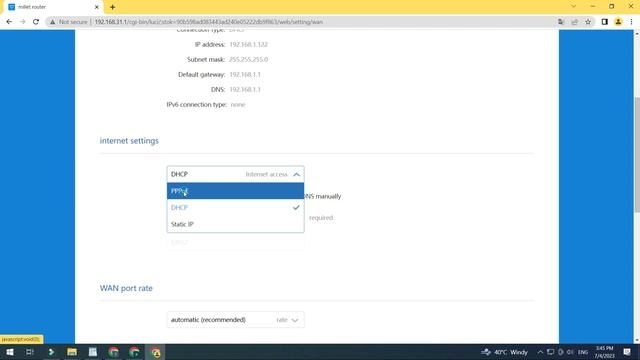Open the Chrome profile avatar
Image resolution: width=640 pixels, height=360 pixels.
click(618, 22)
